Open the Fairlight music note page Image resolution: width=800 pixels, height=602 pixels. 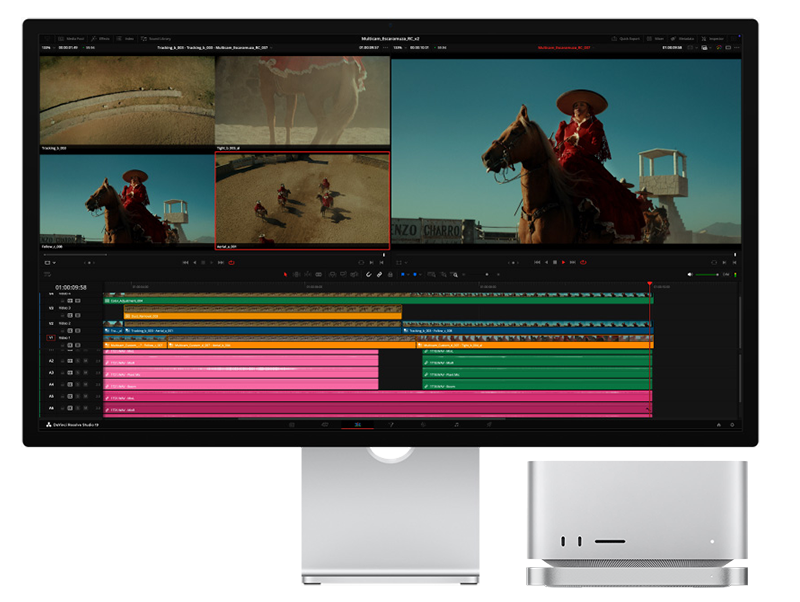pyautogui.click(x=455, y=425)
